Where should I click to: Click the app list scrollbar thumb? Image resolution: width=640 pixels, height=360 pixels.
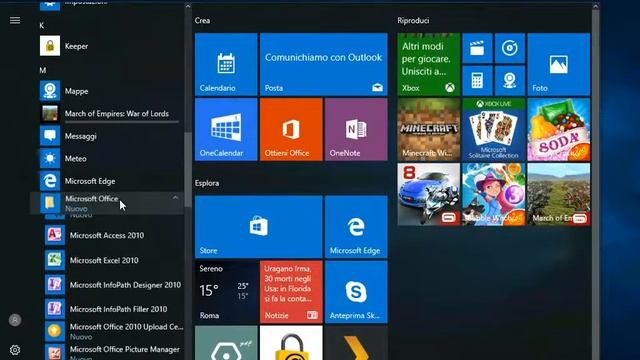188,169
